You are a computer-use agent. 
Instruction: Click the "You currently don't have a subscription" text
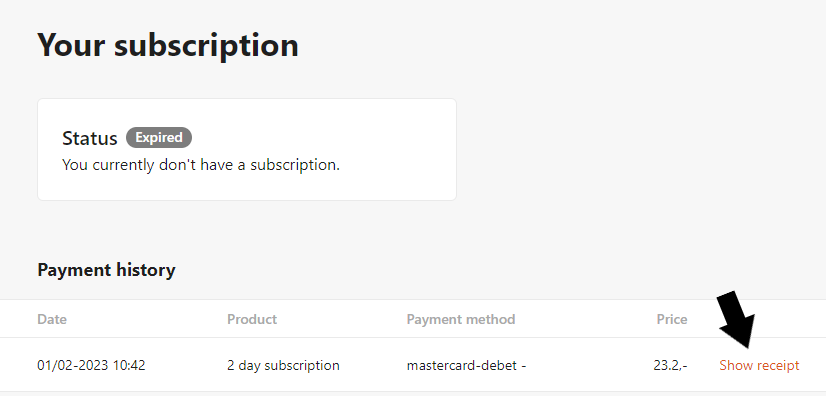pyautogui.click(x=201, y=165)
